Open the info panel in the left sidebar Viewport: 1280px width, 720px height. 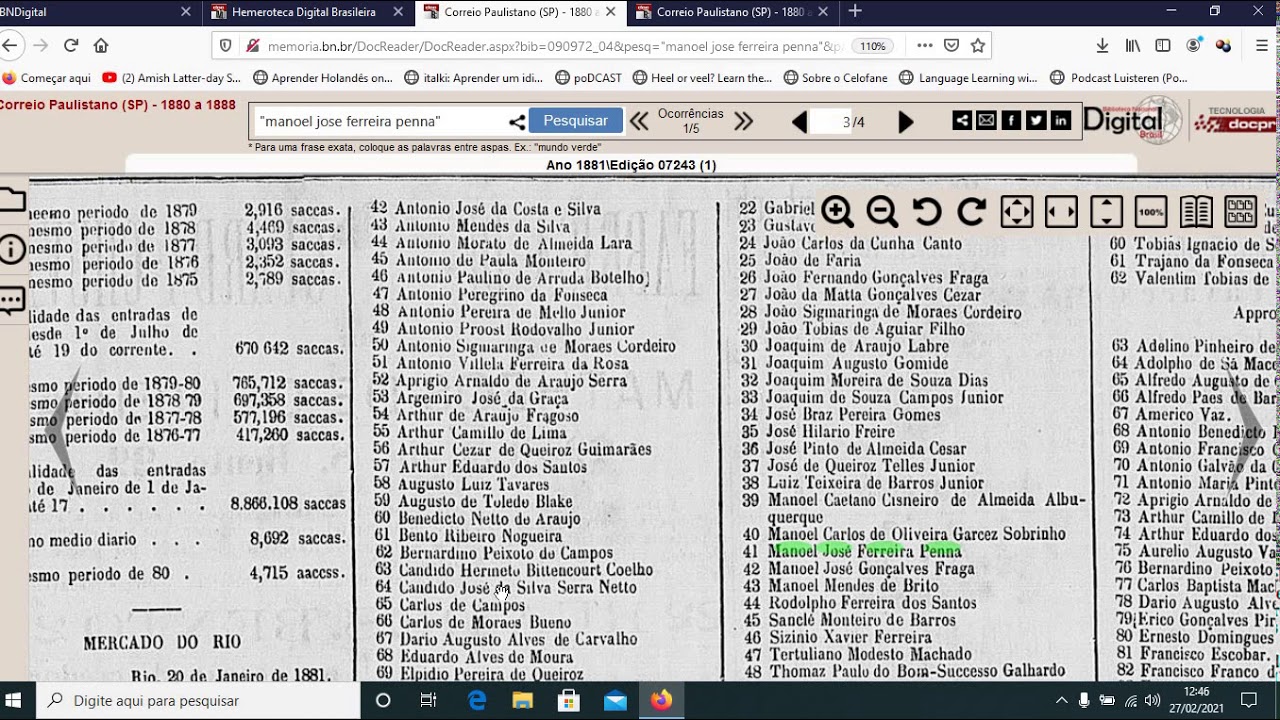pyautogui.click(x=12, y=250)
